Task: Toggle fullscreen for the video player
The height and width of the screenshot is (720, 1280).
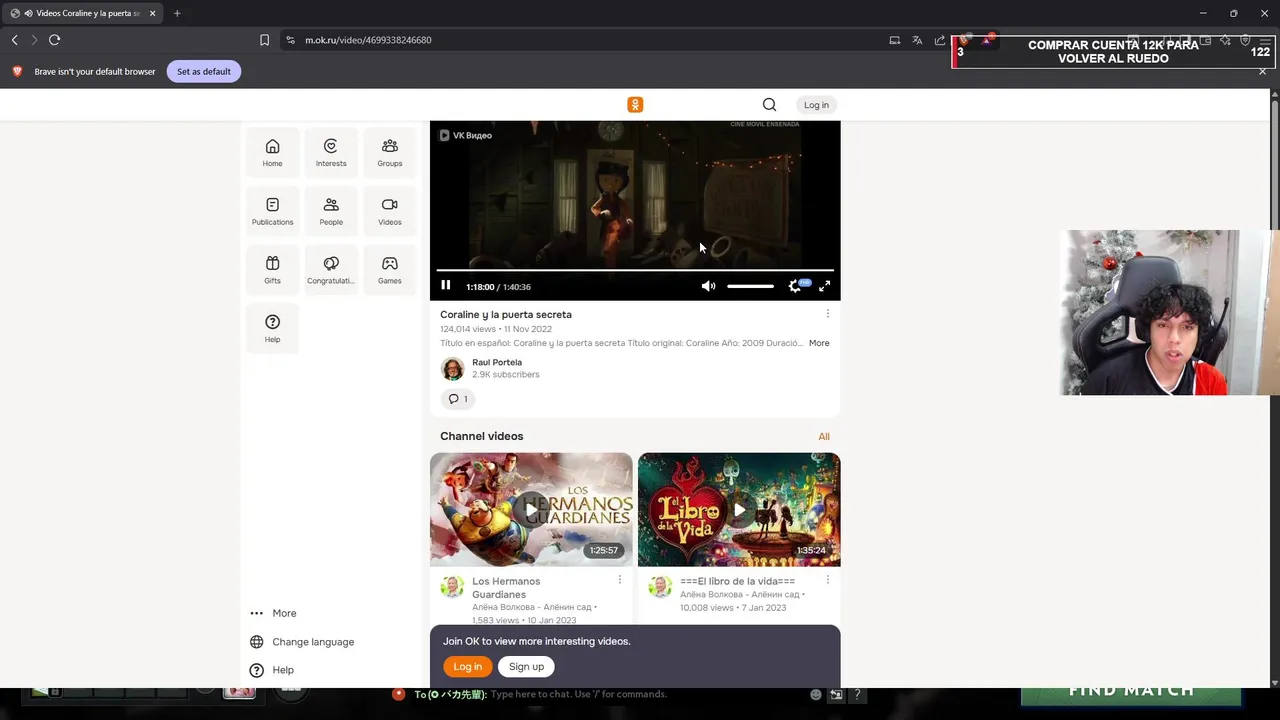Action: [x=824, y=286]
